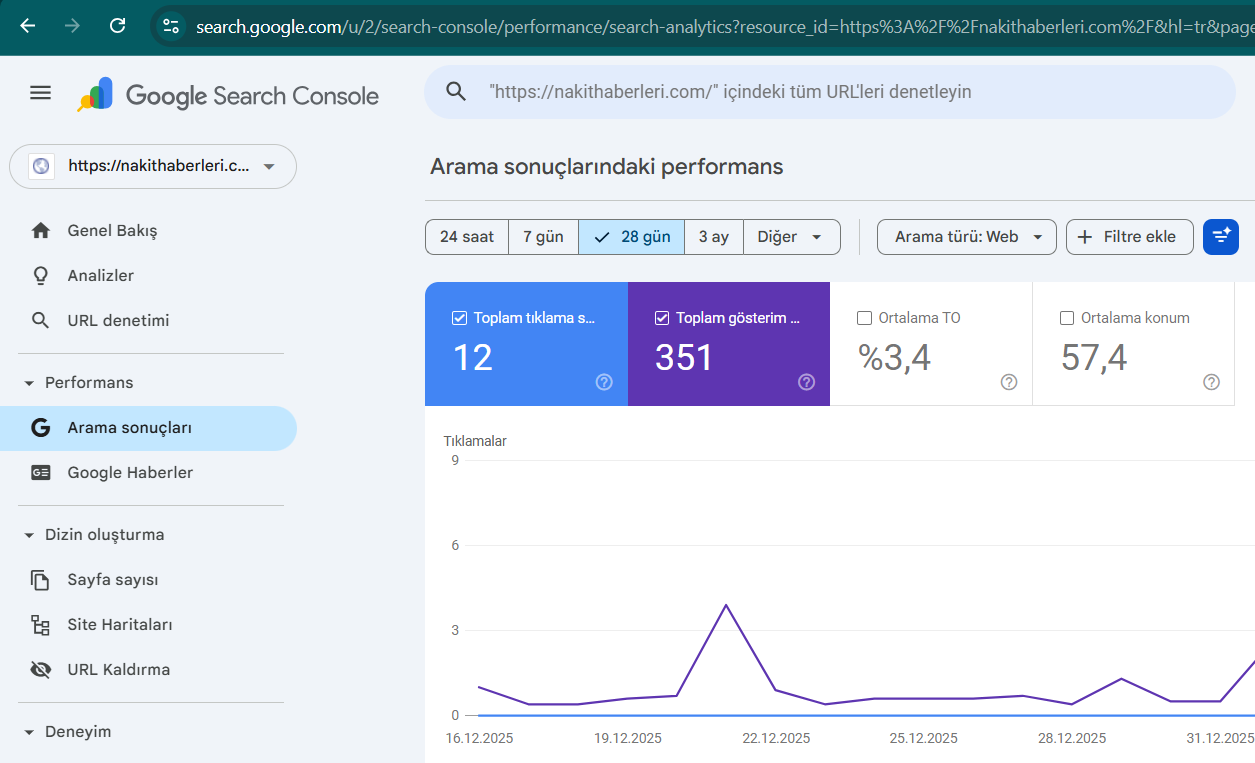Click help icon on Ortalama konum card
The width and height of the screenshot is (1255, 763).
pos(1212,382)
